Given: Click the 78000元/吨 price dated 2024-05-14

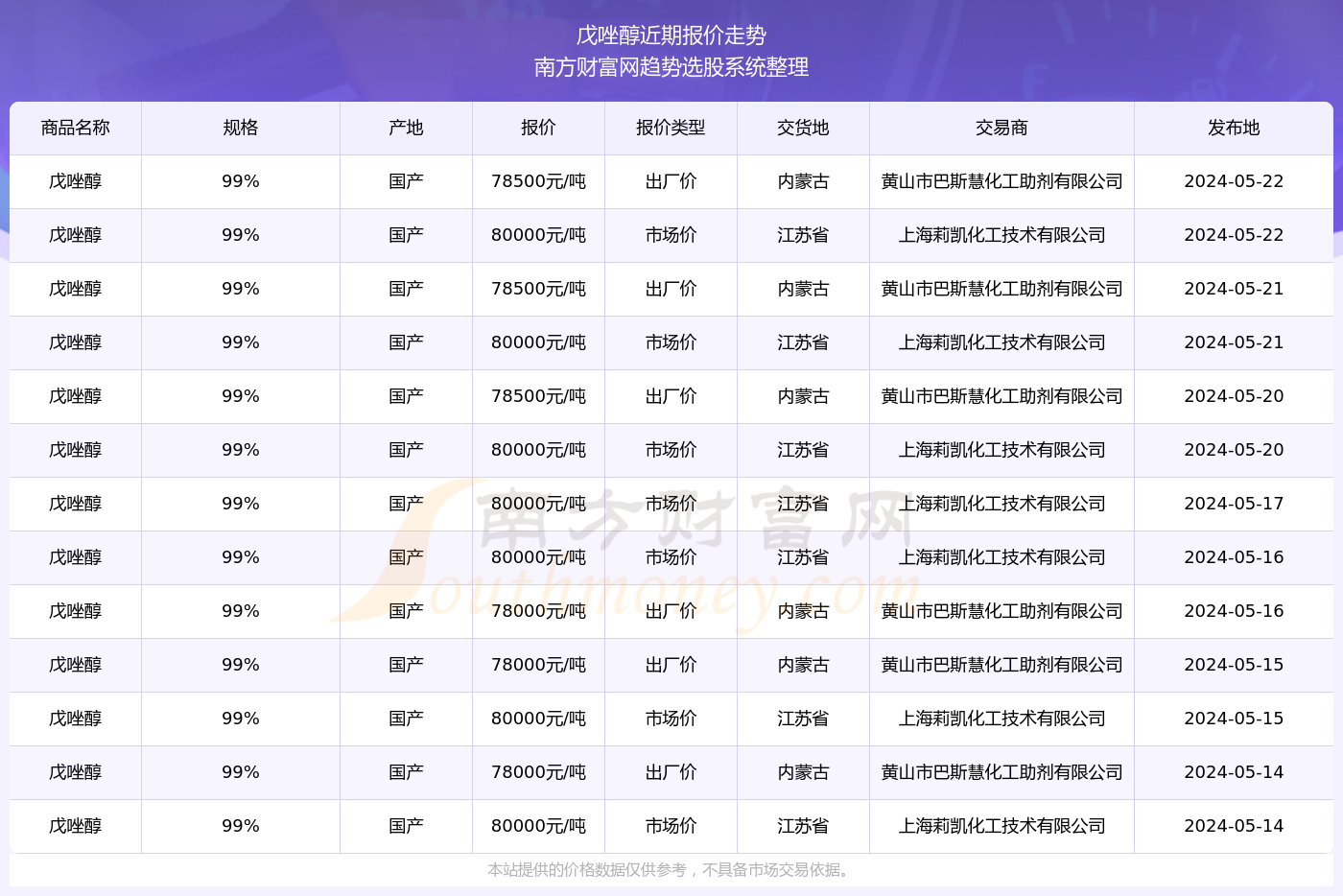Looking at the screenshot, I should point(539,772).
